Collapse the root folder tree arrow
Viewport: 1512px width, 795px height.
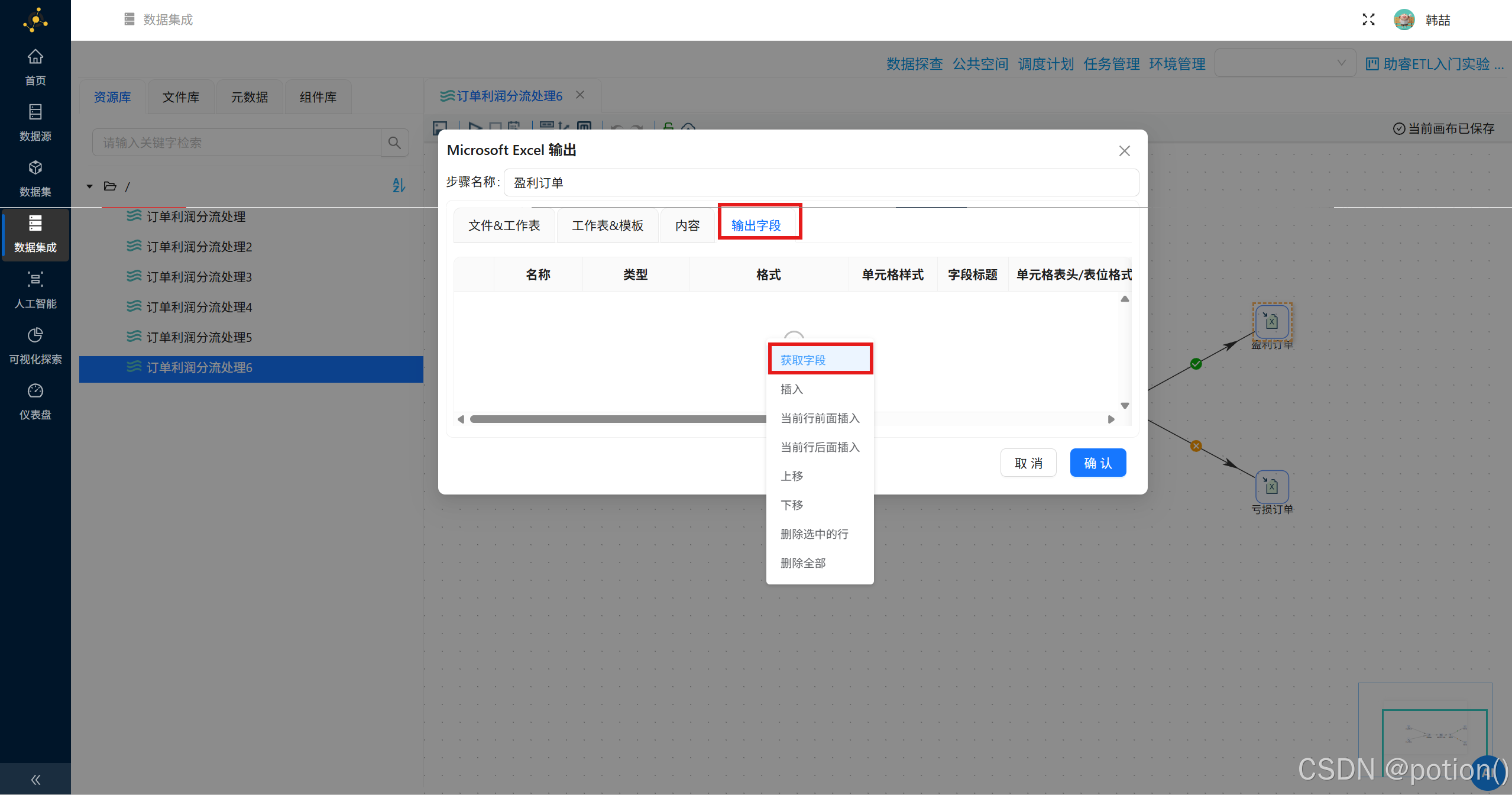click(90, 186)
